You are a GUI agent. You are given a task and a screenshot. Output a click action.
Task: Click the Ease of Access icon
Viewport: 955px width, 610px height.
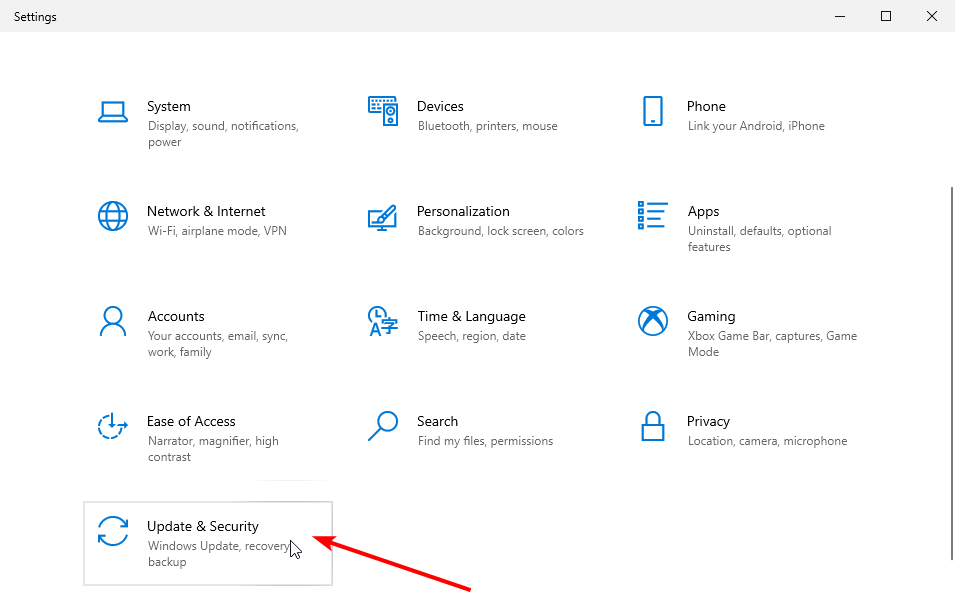coord(113,426)
